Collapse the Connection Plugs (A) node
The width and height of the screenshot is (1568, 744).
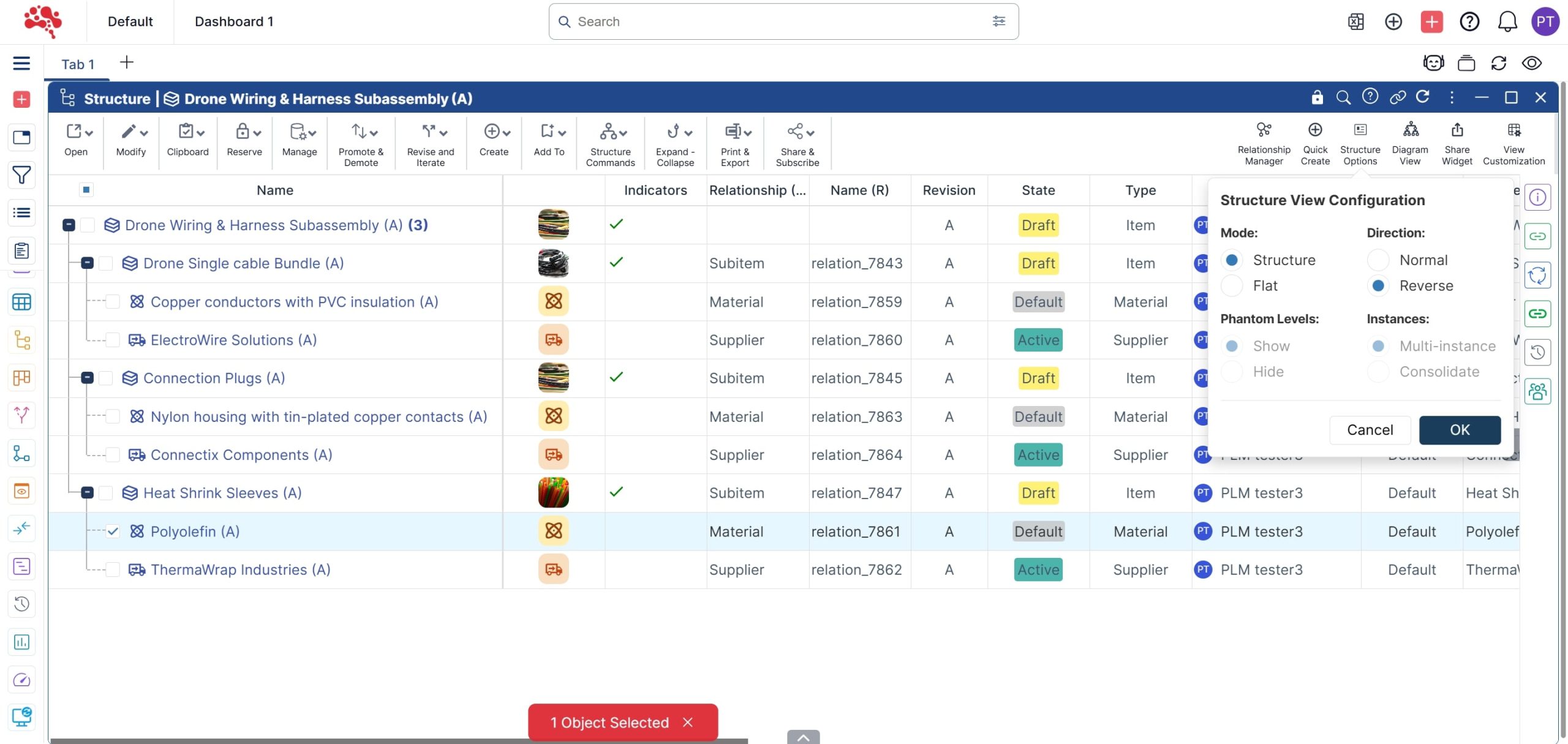87,378
